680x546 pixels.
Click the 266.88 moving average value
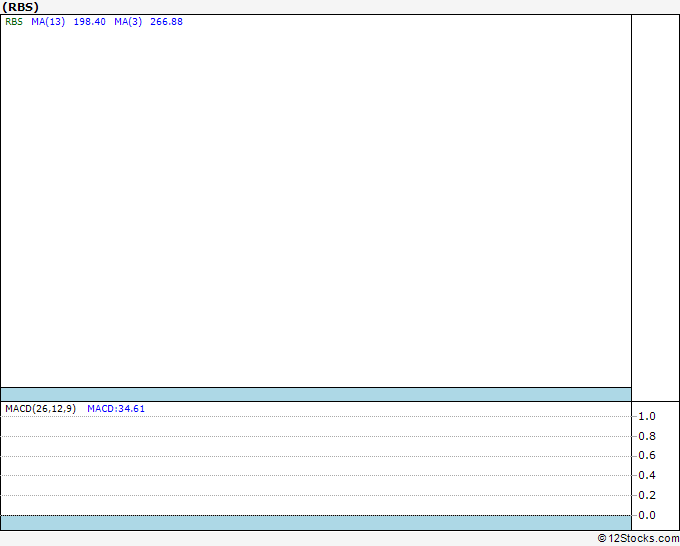tap(167, 22)
